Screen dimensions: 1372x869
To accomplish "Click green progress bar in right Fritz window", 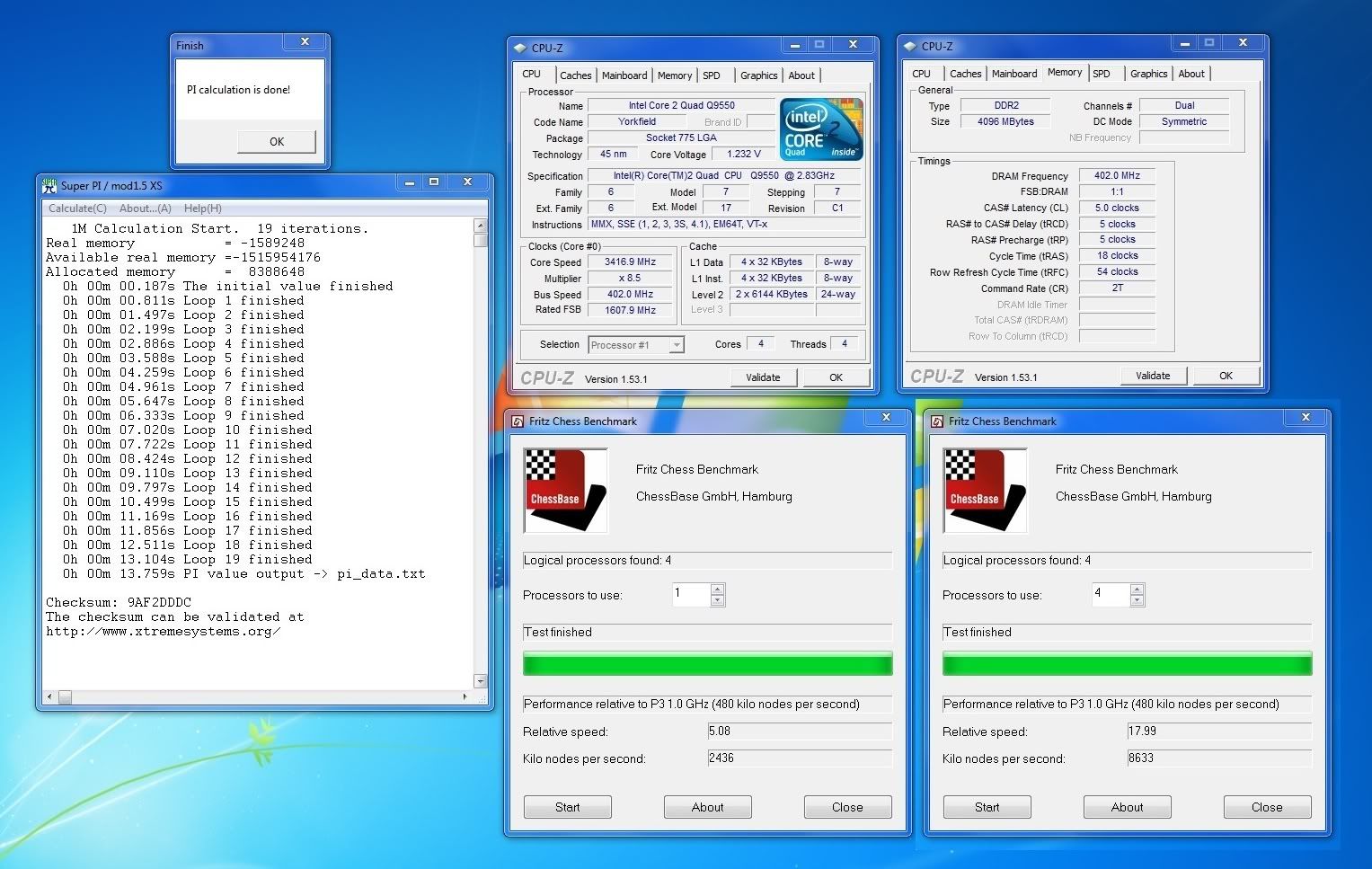I will (x=1128, y=664).
